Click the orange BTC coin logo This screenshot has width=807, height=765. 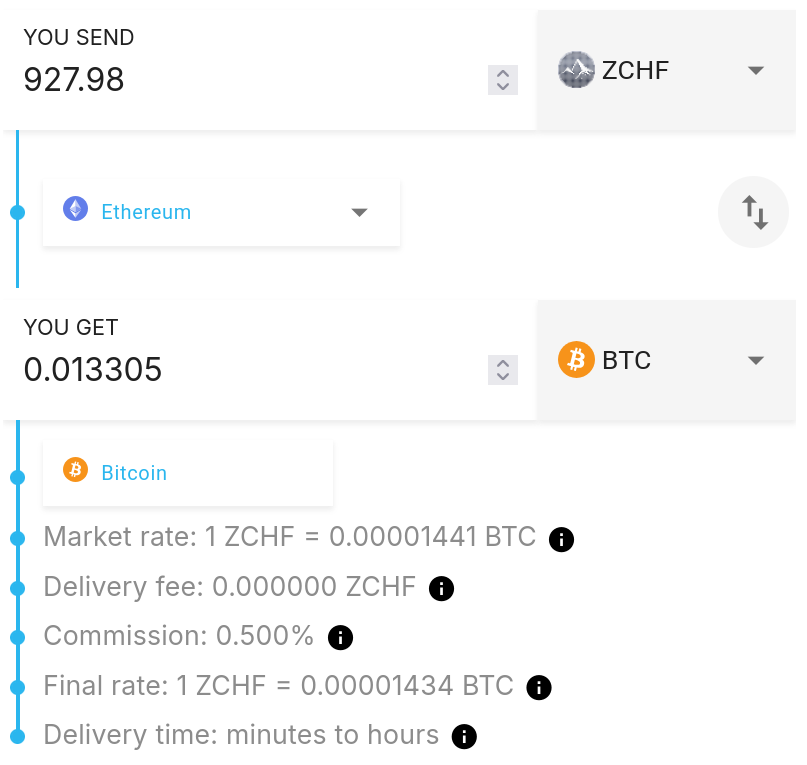(x=576, y=359)
